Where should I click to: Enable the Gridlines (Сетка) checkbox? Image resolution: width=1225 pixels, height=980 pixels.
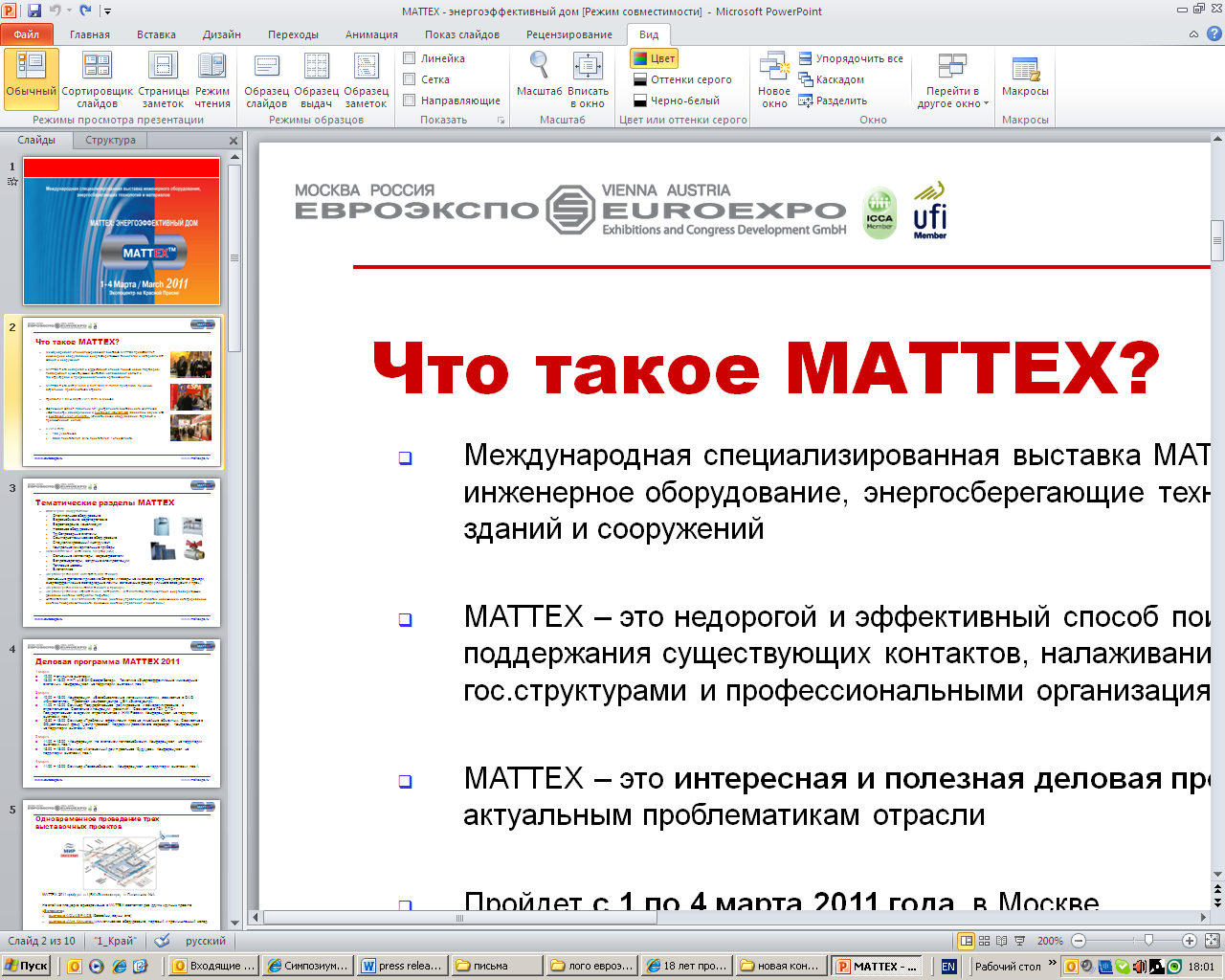coord(409,79)
